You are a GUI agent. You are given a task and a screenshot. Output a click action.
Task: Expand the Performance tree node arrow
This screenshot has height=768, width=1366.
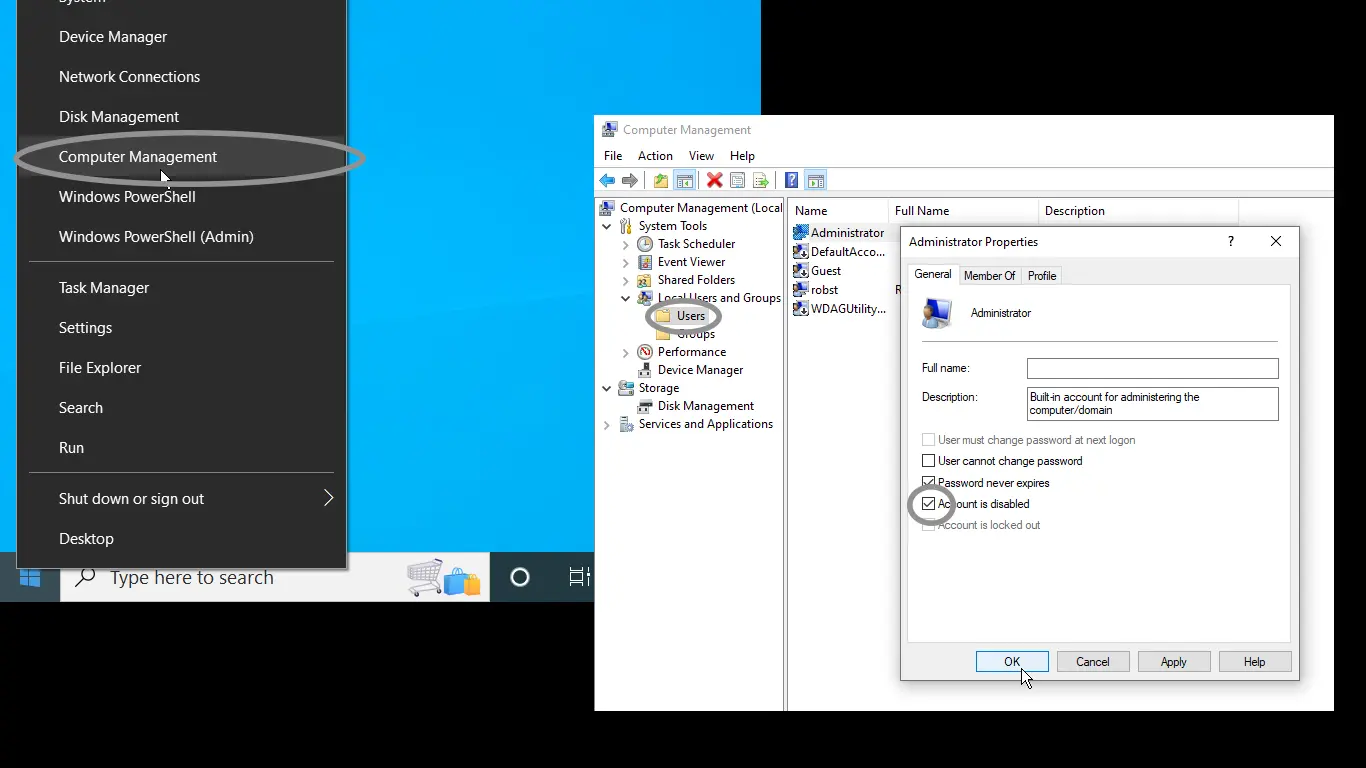click(626, 352)
